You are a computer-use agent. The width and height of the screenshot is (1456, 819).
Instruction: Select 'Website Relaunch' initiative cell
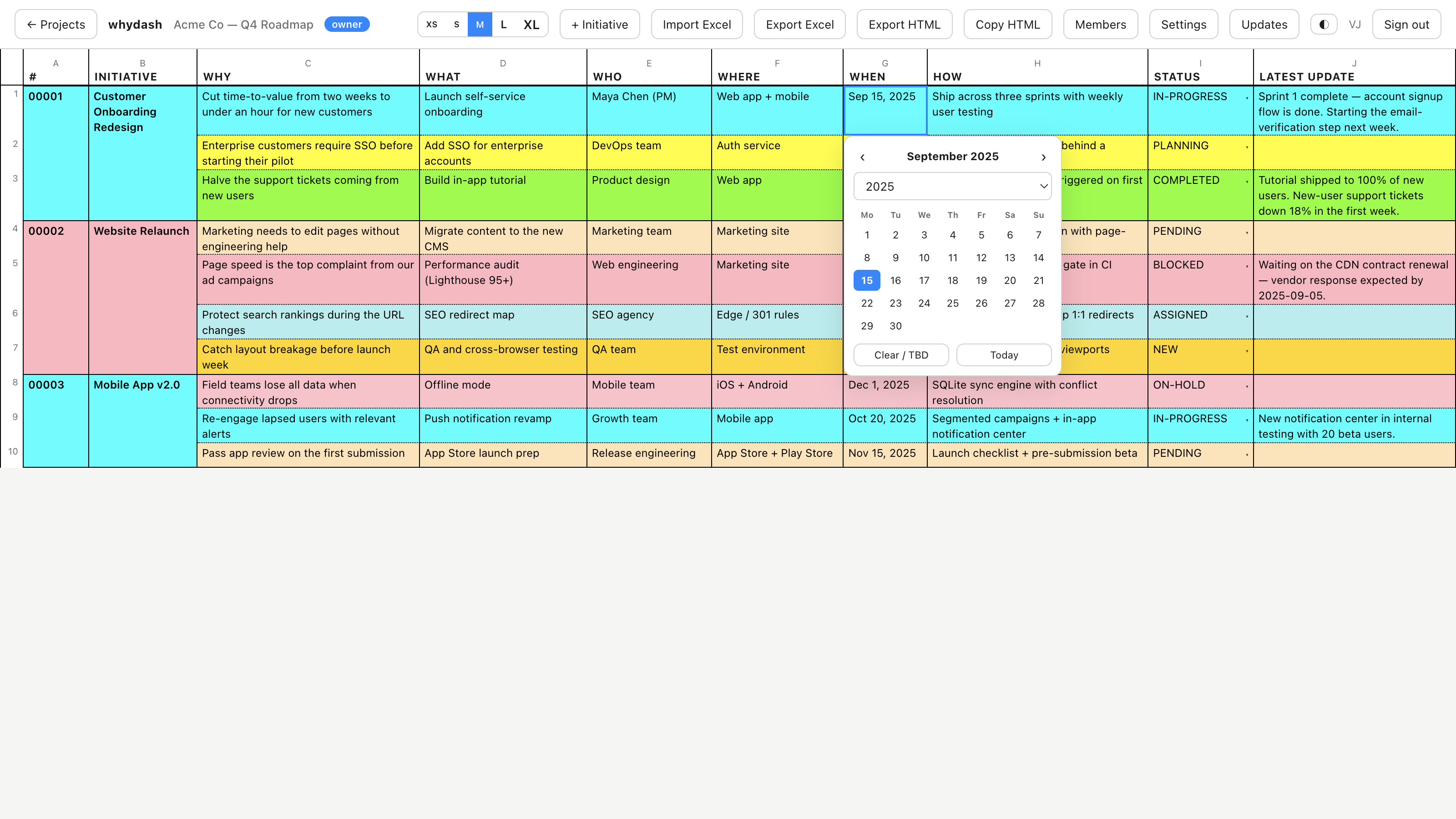point(142,297)
